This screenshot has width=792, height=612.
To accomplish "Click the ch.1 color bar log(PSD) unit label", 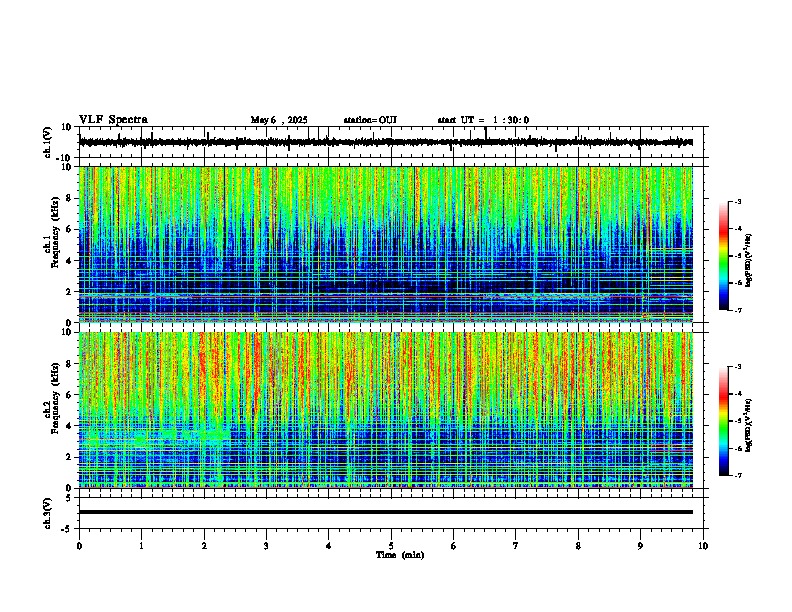I will 749,260.
